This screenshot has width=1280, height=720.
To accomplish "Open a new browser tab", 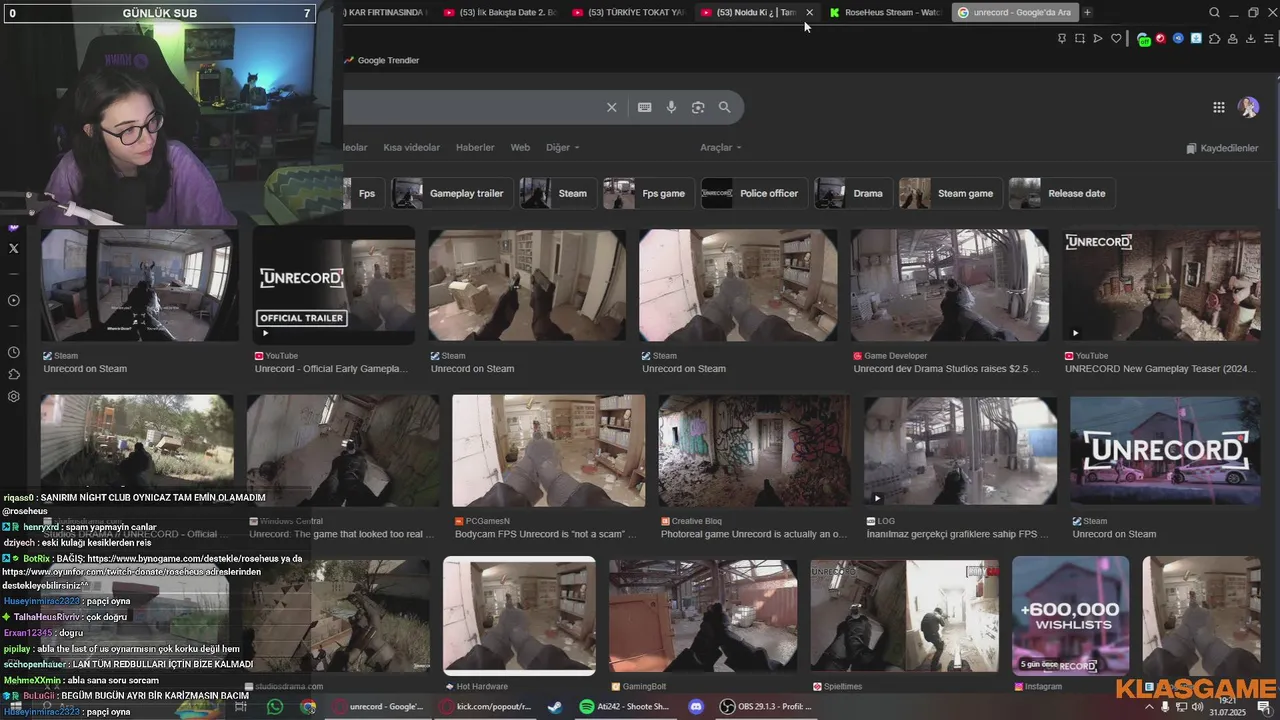I will tap(1087, 12).
